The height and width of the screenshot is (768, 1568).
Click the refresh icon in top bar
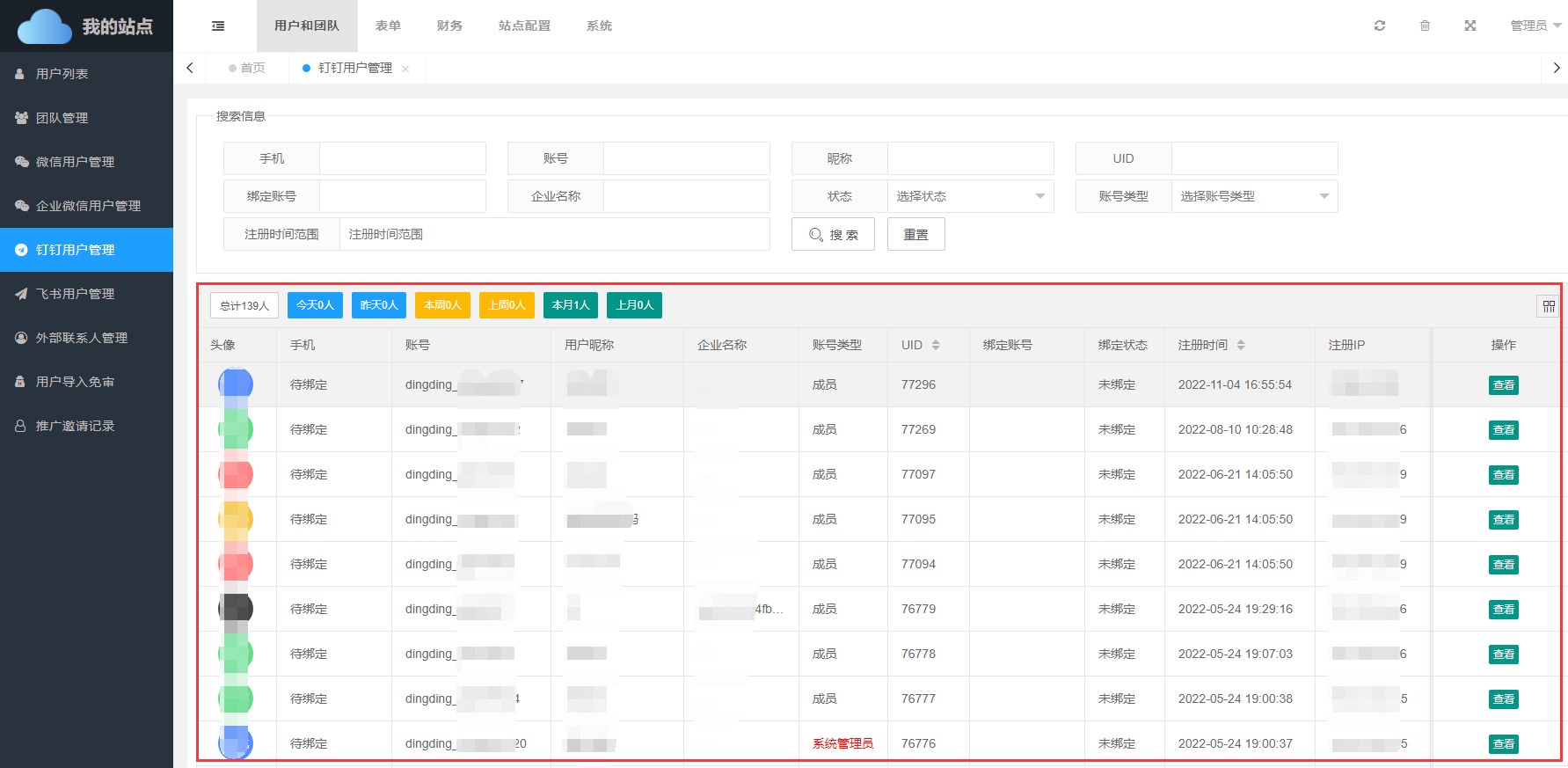point(1380,26)
